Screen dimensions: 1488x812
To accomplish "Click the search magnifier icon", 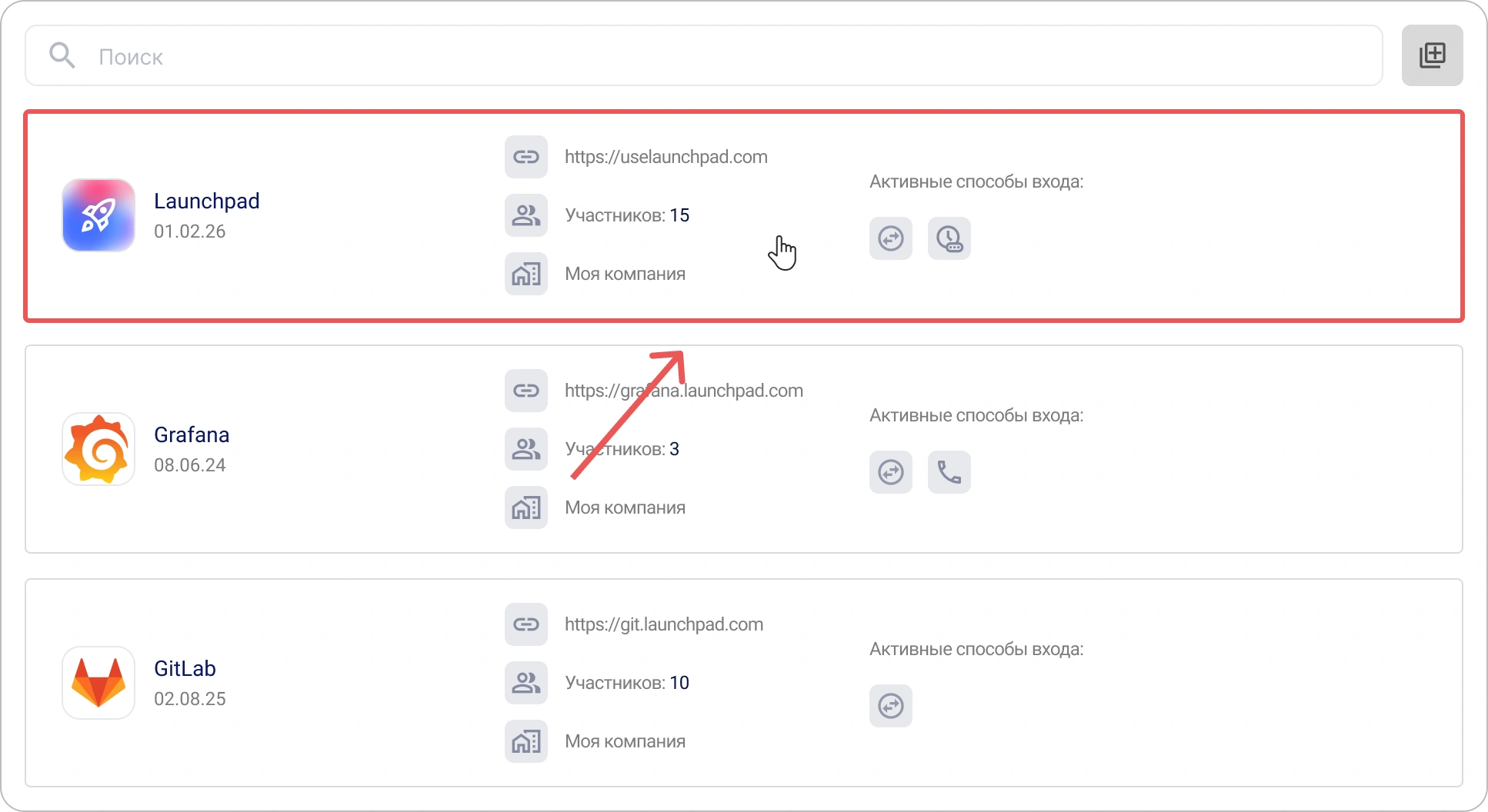I will pyautogui.click(x=63, y=55).
